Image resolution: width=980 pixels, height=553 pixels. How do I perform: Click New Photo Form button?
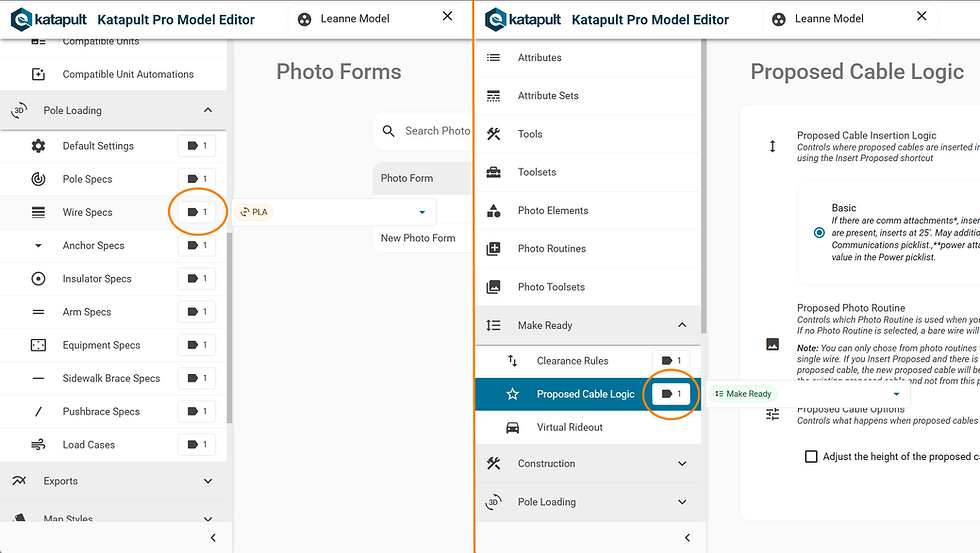[x=418, y=238]
